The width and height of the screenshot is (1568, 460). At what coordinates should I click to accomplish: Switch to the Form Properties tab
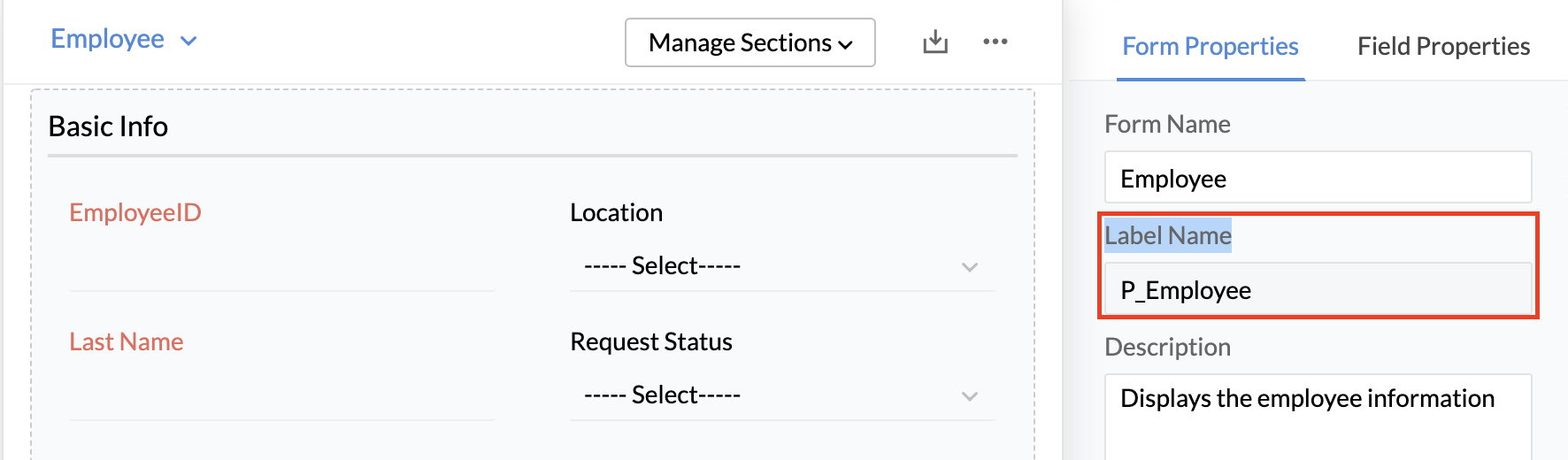[1210, 46]
